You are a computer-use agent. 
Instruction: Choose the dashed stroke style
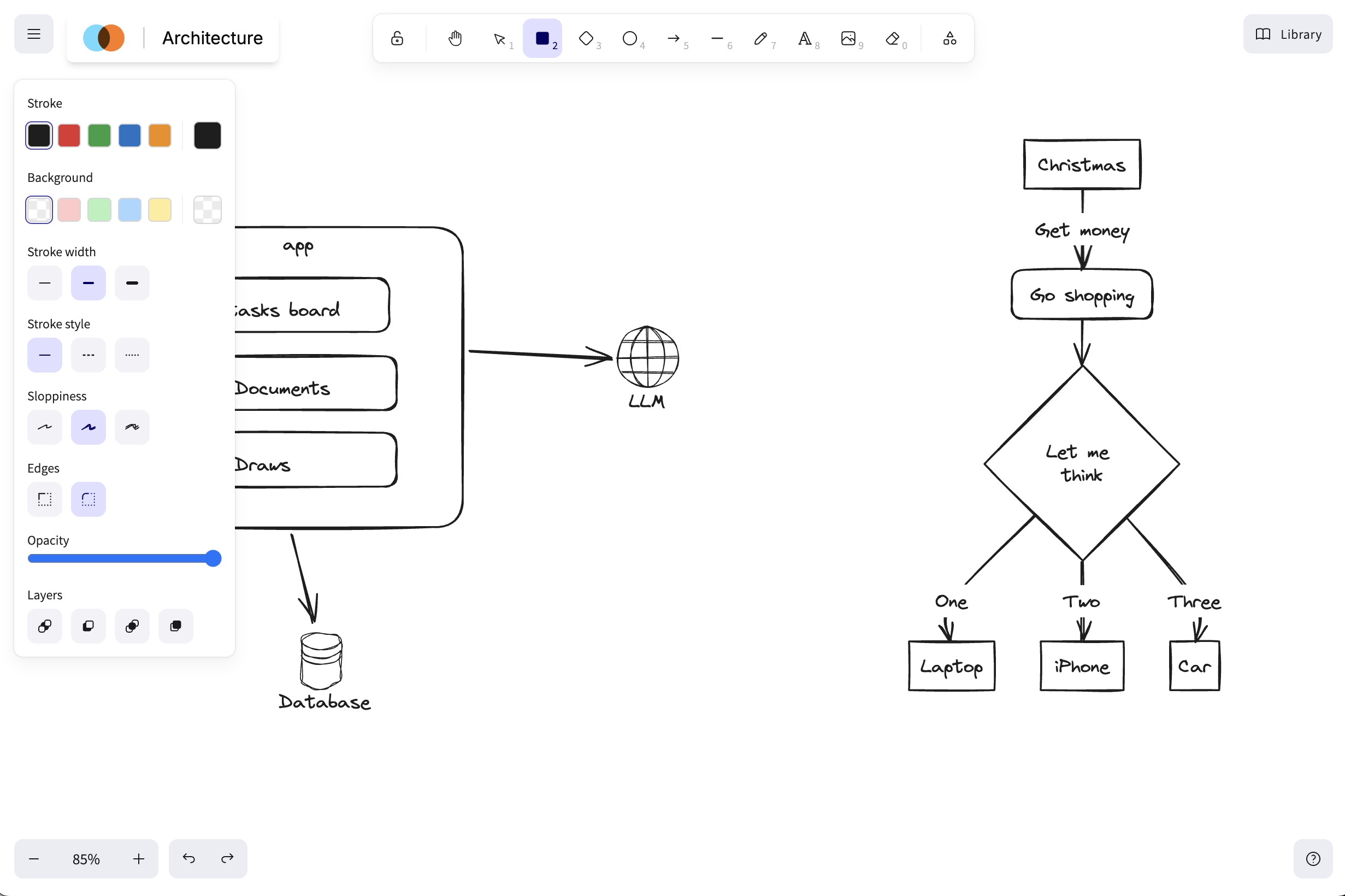[88, 355]
